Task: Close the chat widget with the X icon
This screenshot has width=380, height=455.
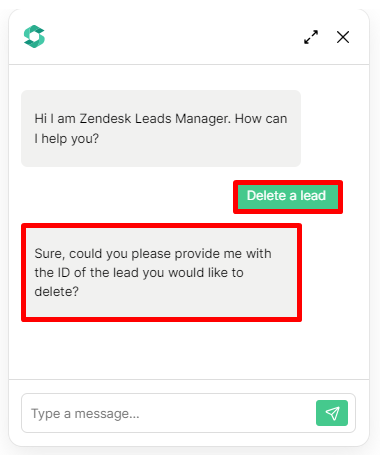Action: 343,37
